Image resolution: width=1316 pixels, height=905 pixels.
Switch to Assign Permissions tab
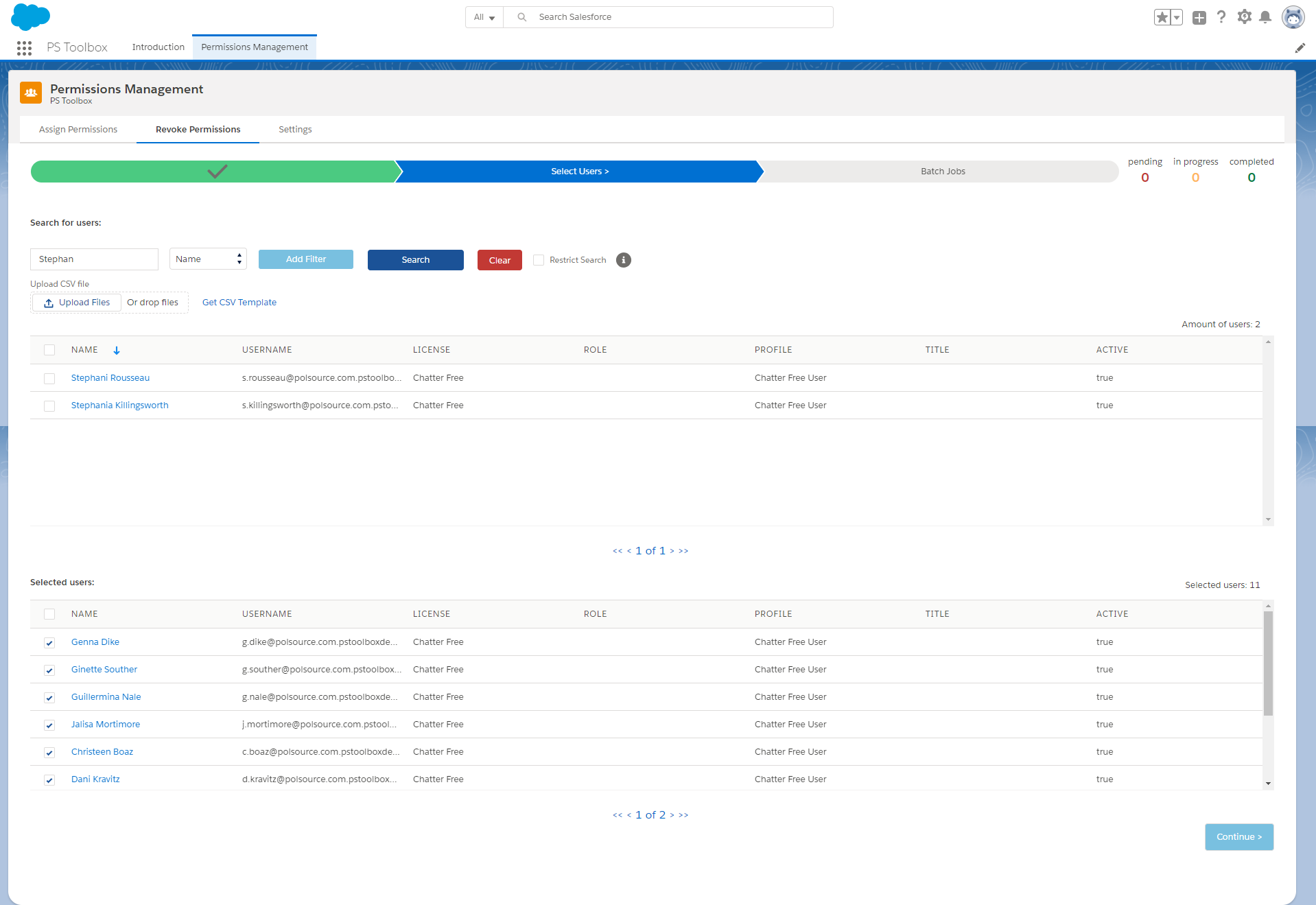pyautogui.click(x=78, y=129)
